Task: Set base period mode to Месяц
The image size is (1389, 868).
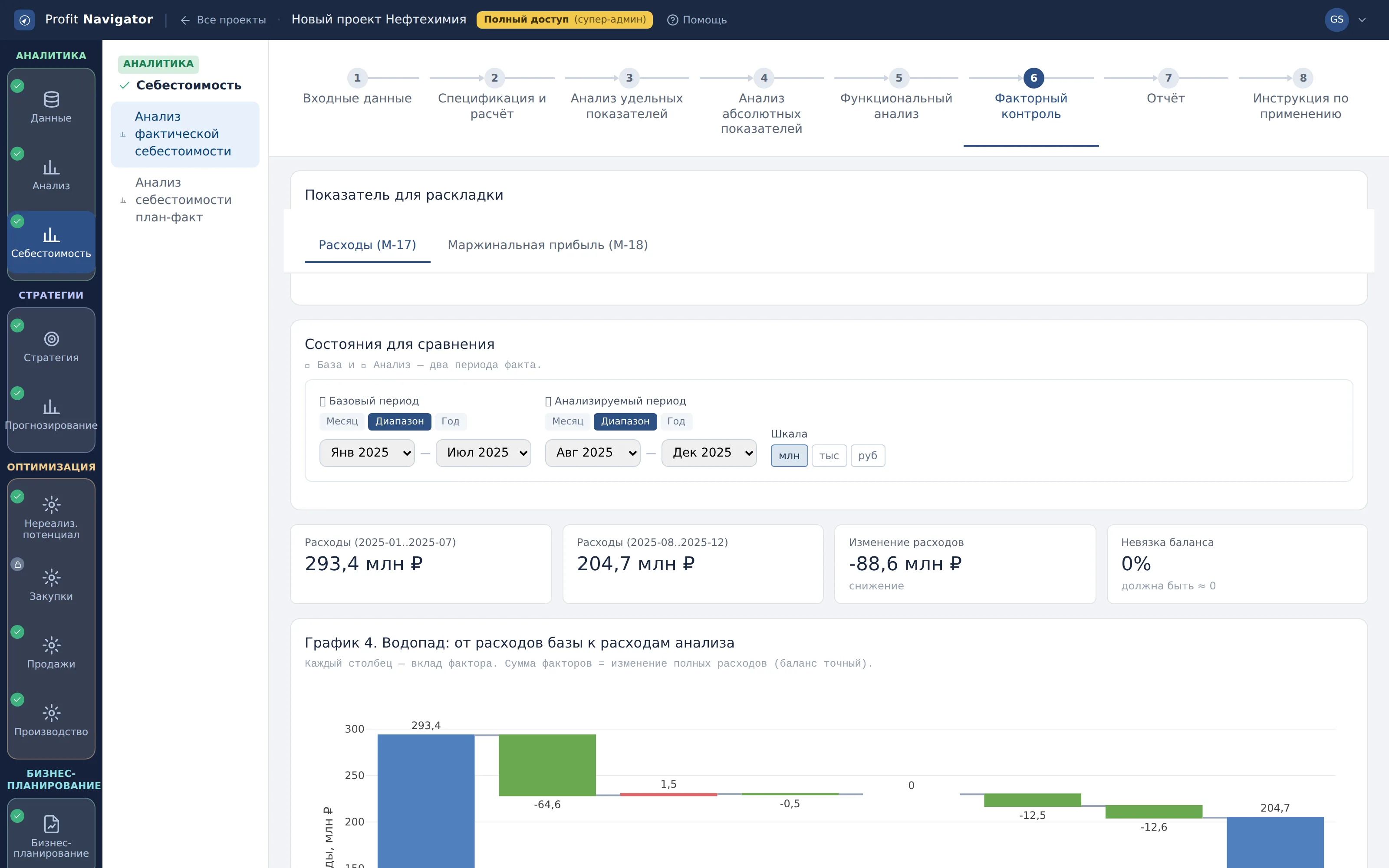Action: click(x=342, y=421)
